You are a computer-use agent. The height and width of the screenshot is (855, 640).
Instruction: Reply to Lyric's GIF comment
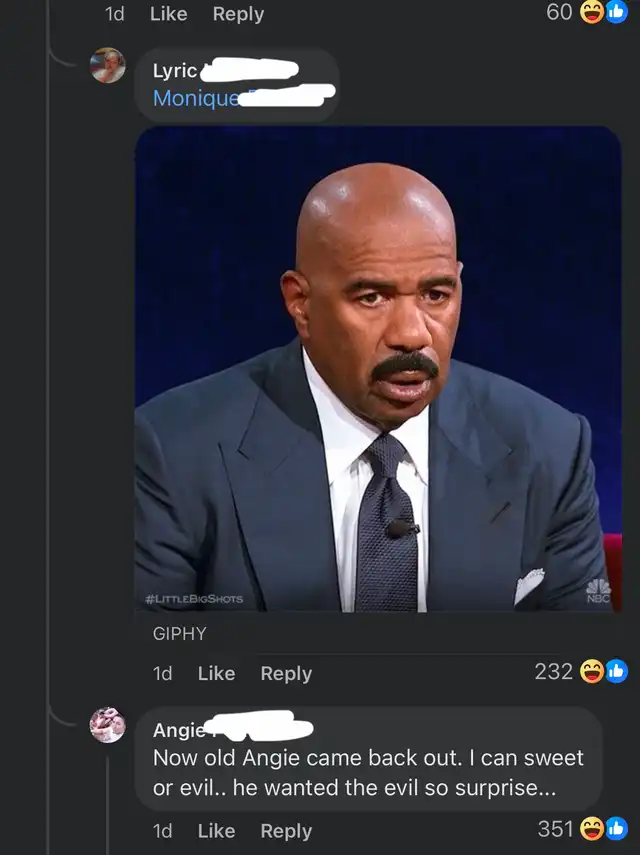tap(286, 673)
